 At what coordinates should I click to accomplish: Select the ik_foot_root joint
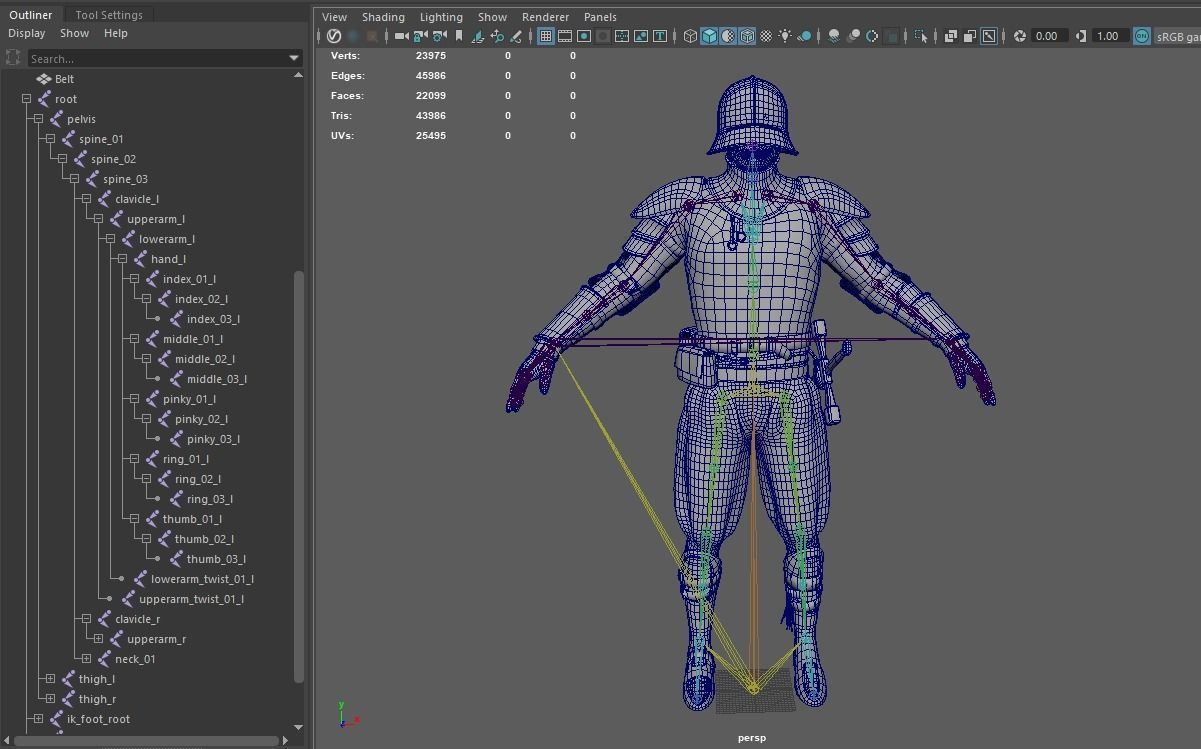(98, 719)
